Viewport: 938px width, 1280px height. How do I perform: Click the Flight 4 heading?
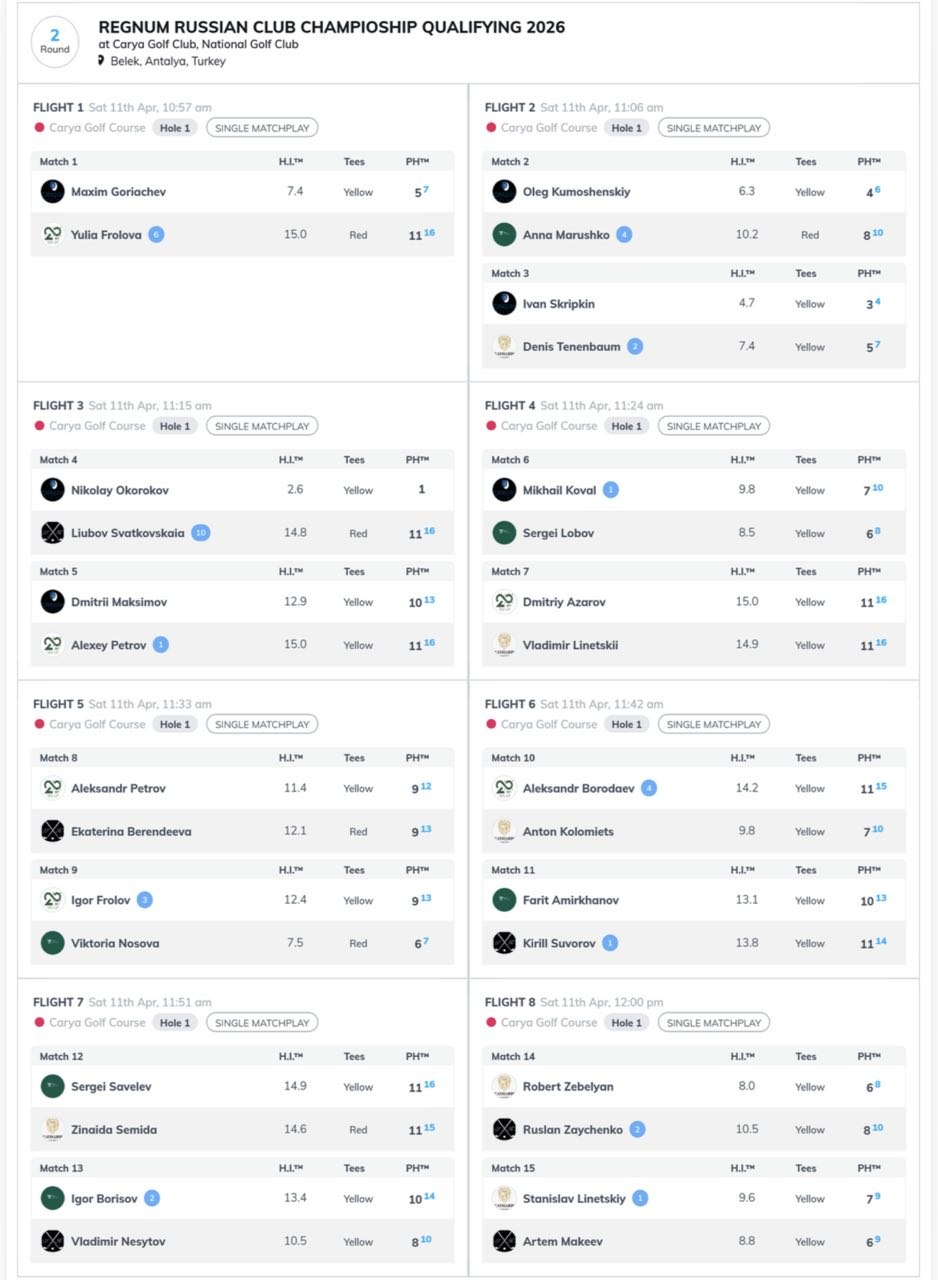(510, 406)
